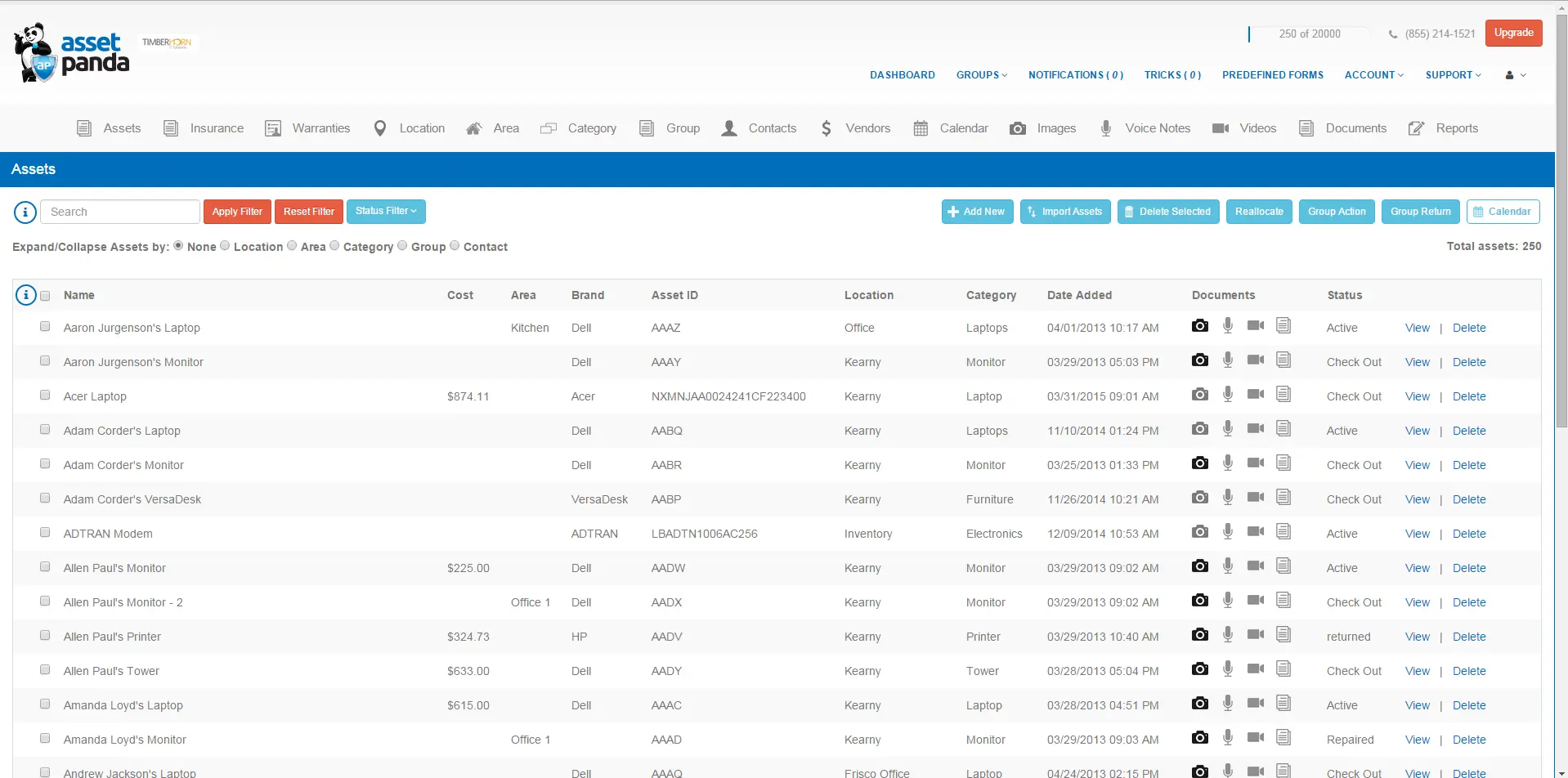Click the video icon on Aaron Jurgenson's Laptop row
This screenshot has height=778, width=1568.
tap(1256, 324)
